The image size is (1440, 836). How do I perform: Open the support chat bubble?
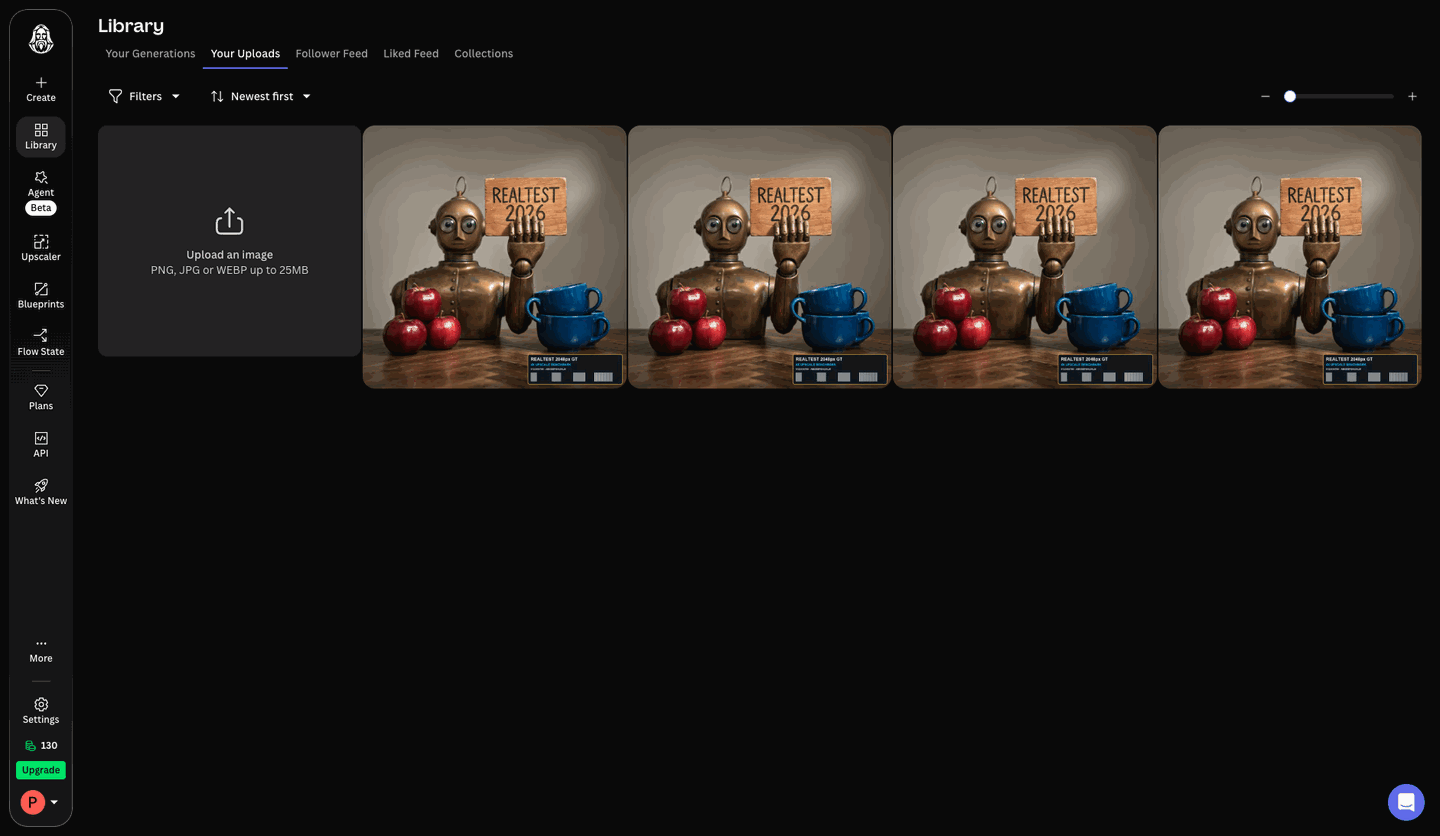point(1406,802)
